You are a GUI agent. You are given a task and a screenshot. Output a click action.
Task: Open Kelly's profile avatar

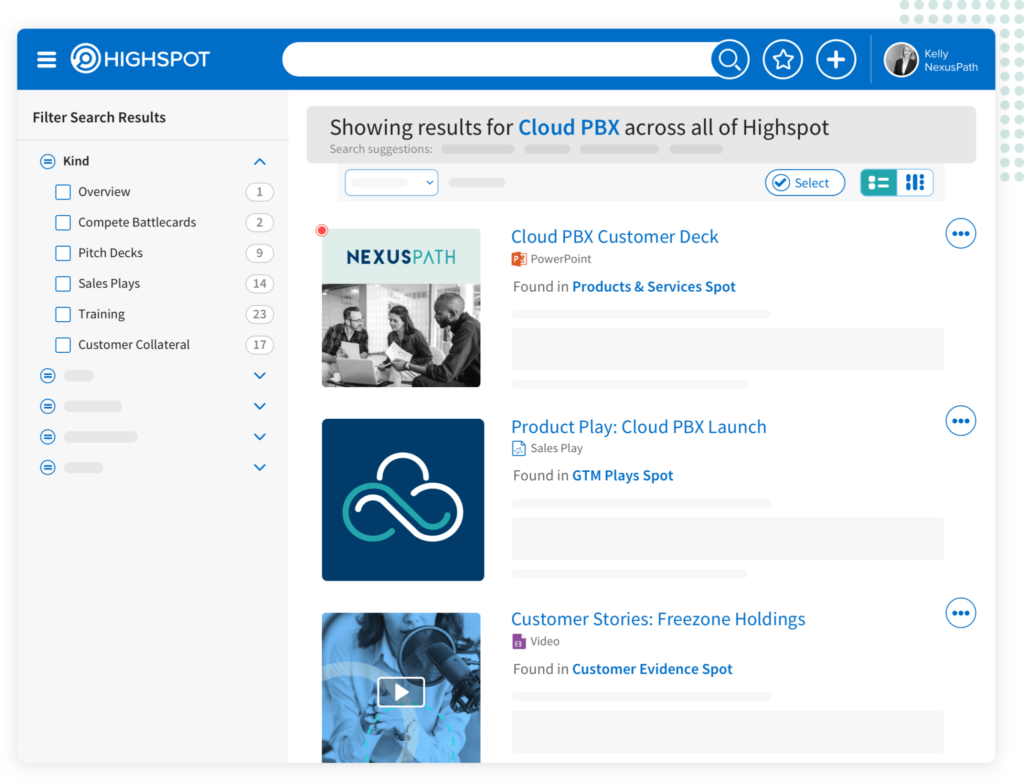click(x=901, y=60)
